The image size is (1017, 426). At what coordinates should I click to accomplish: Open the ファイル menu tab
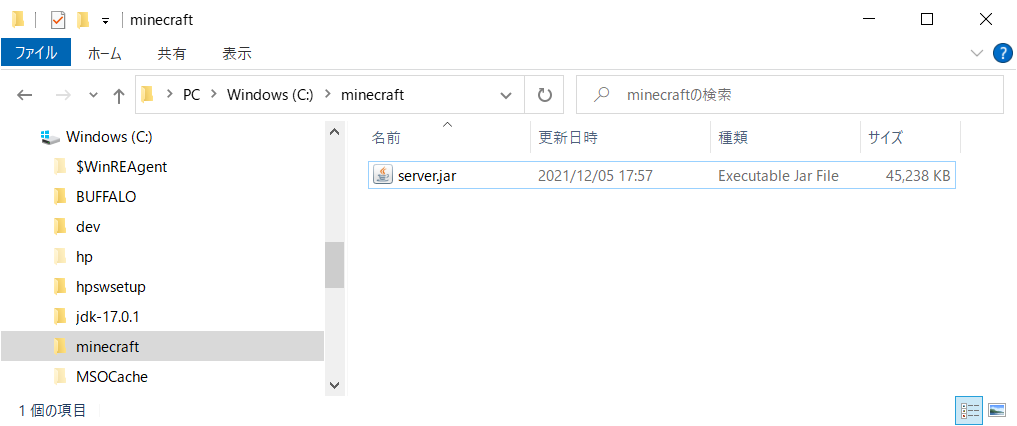pos(36,53)
